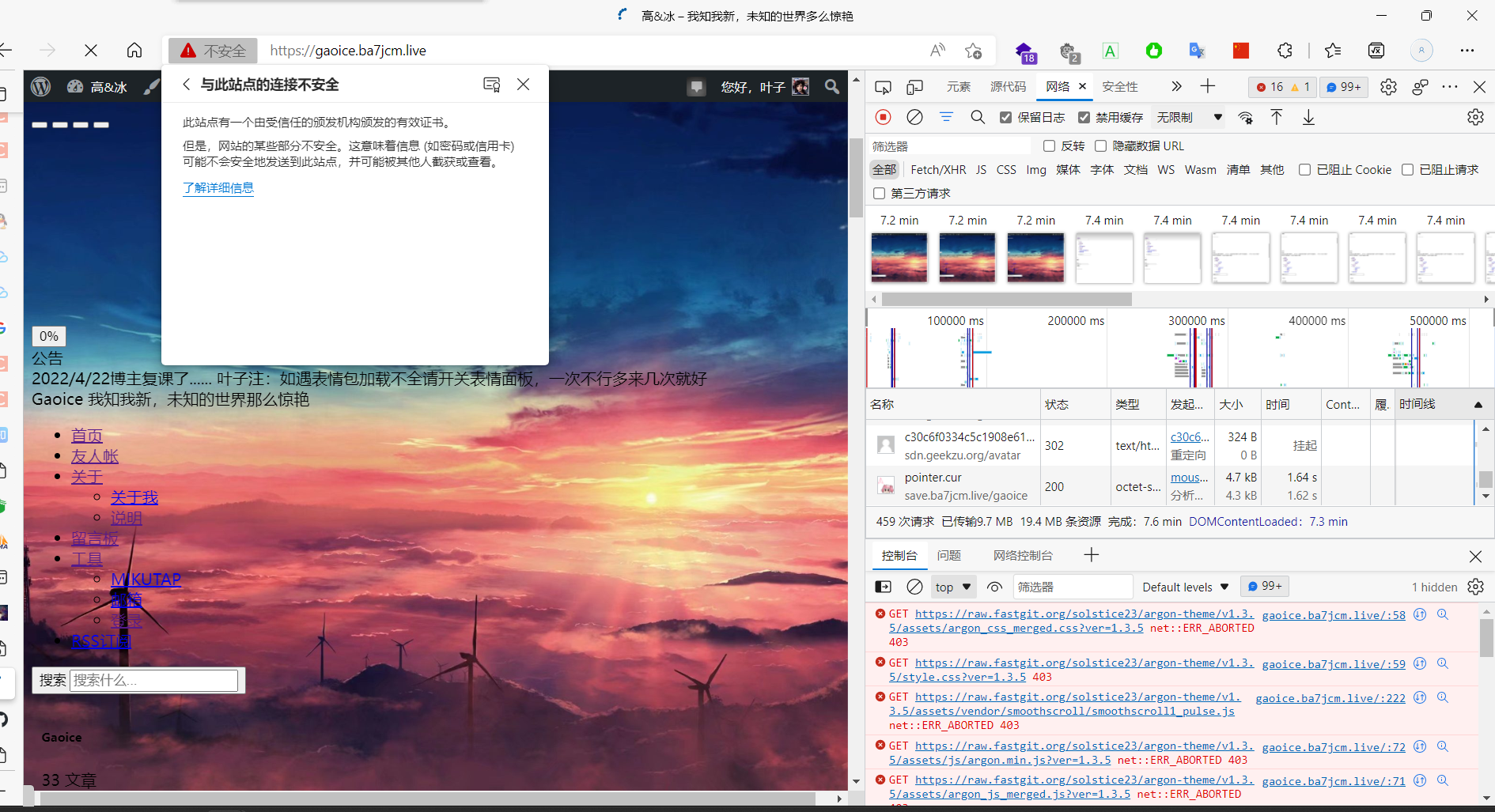
Task: Open the MIKUTAP link on the blog
Action: [146, 579]
